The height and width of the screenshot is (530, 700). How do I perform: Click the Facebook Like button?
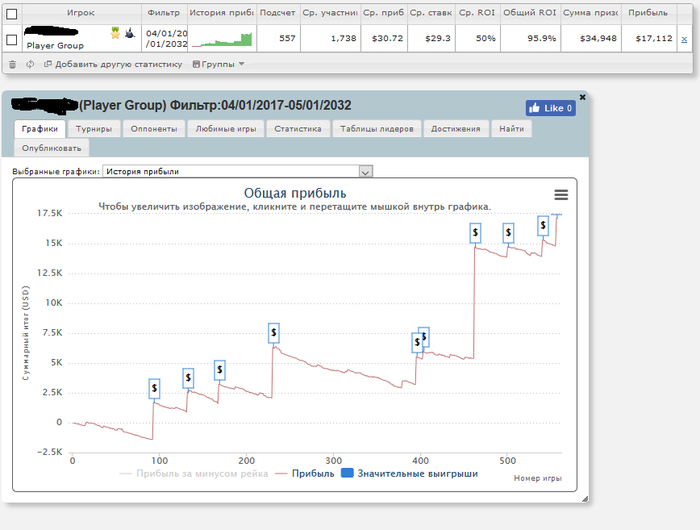point(550,108)
